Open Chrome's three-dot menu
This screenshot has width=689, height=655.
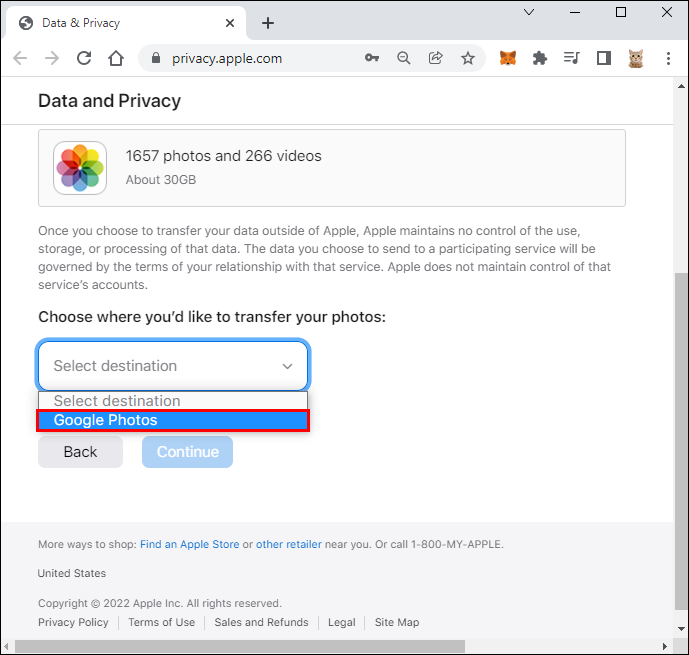pyautogui.click(x=668, y=58)
